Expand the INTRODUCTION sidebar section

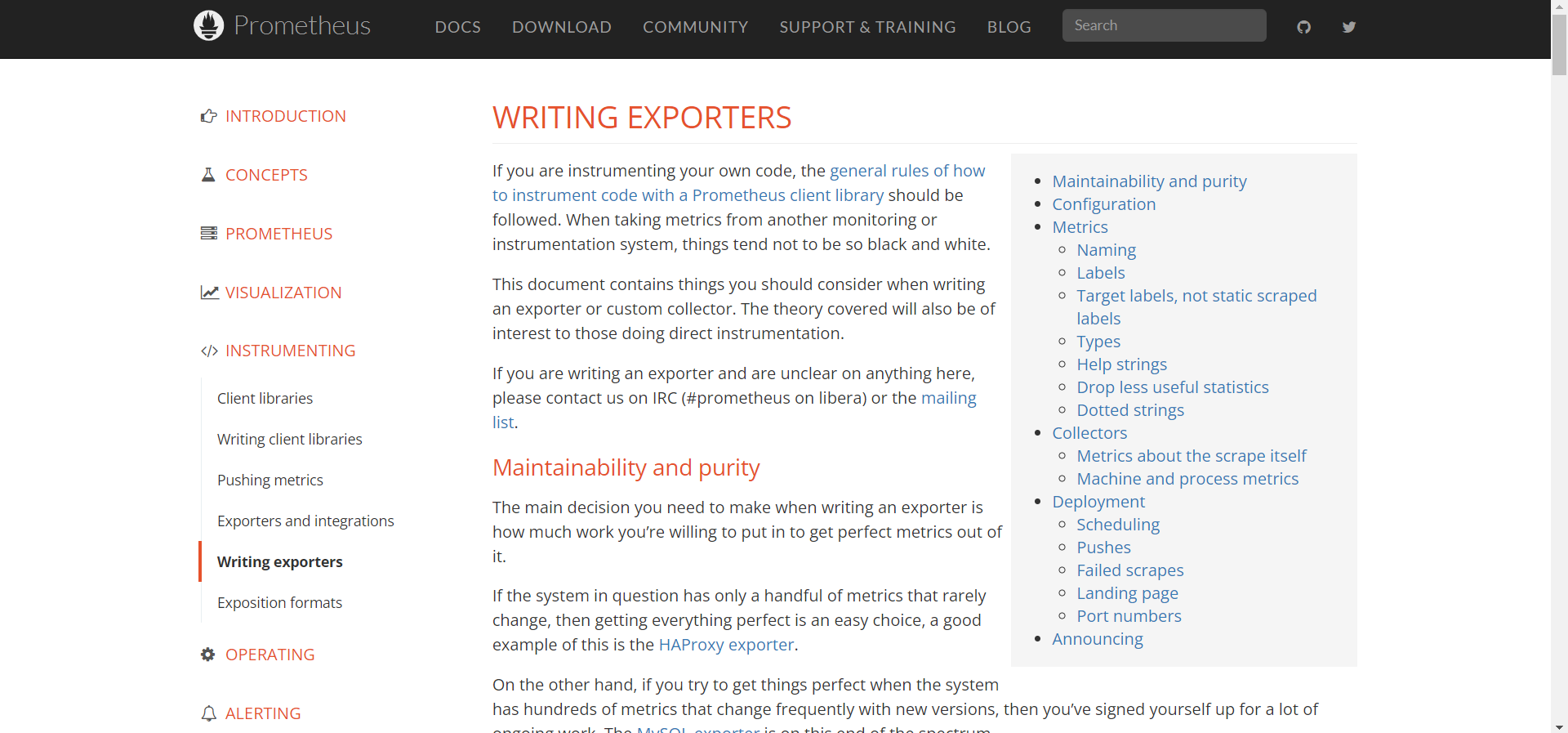(x=286, y=116)
